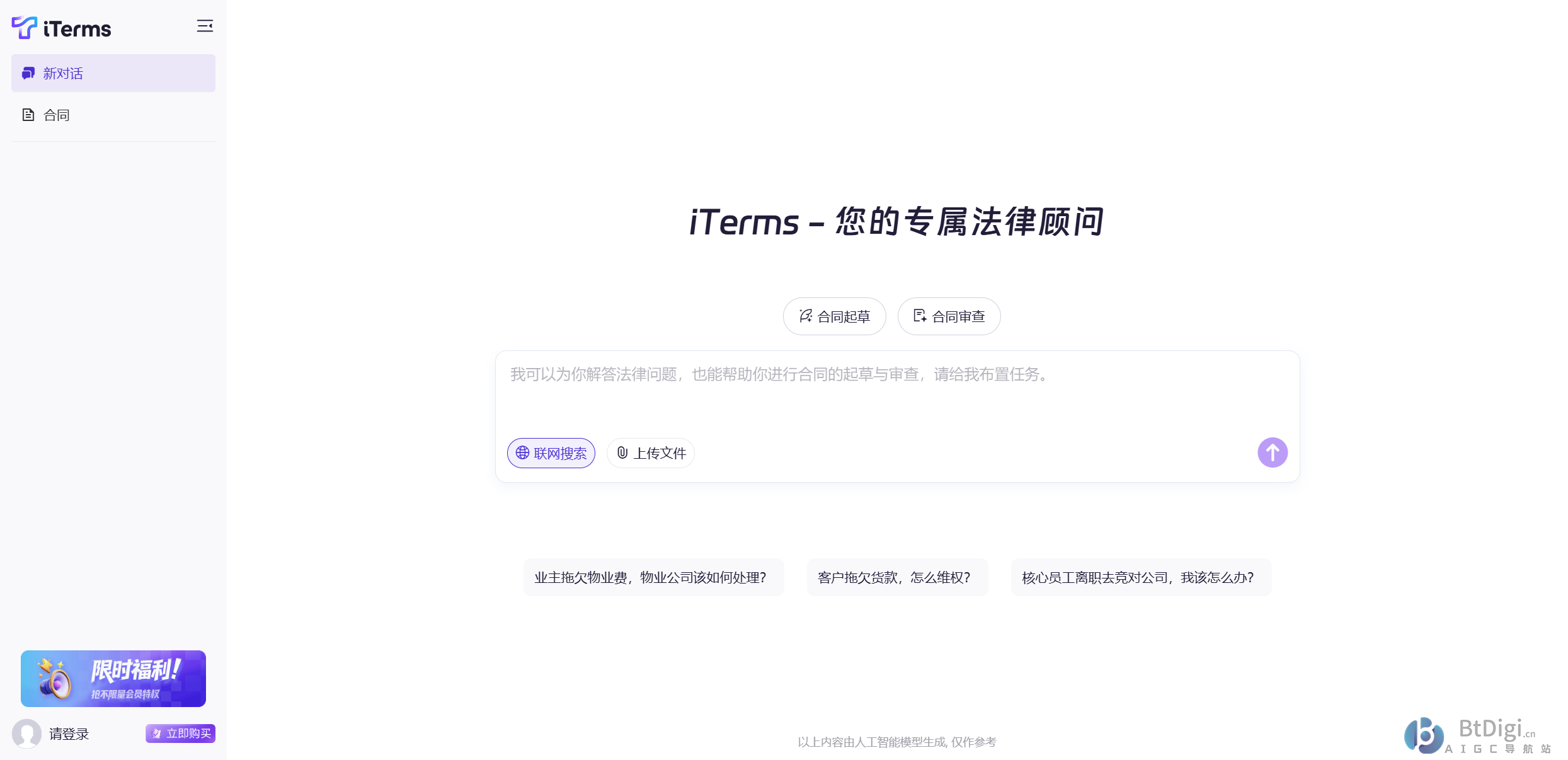
Task: Click the 立即购买 purchase button
Action: tap(180, 734)
